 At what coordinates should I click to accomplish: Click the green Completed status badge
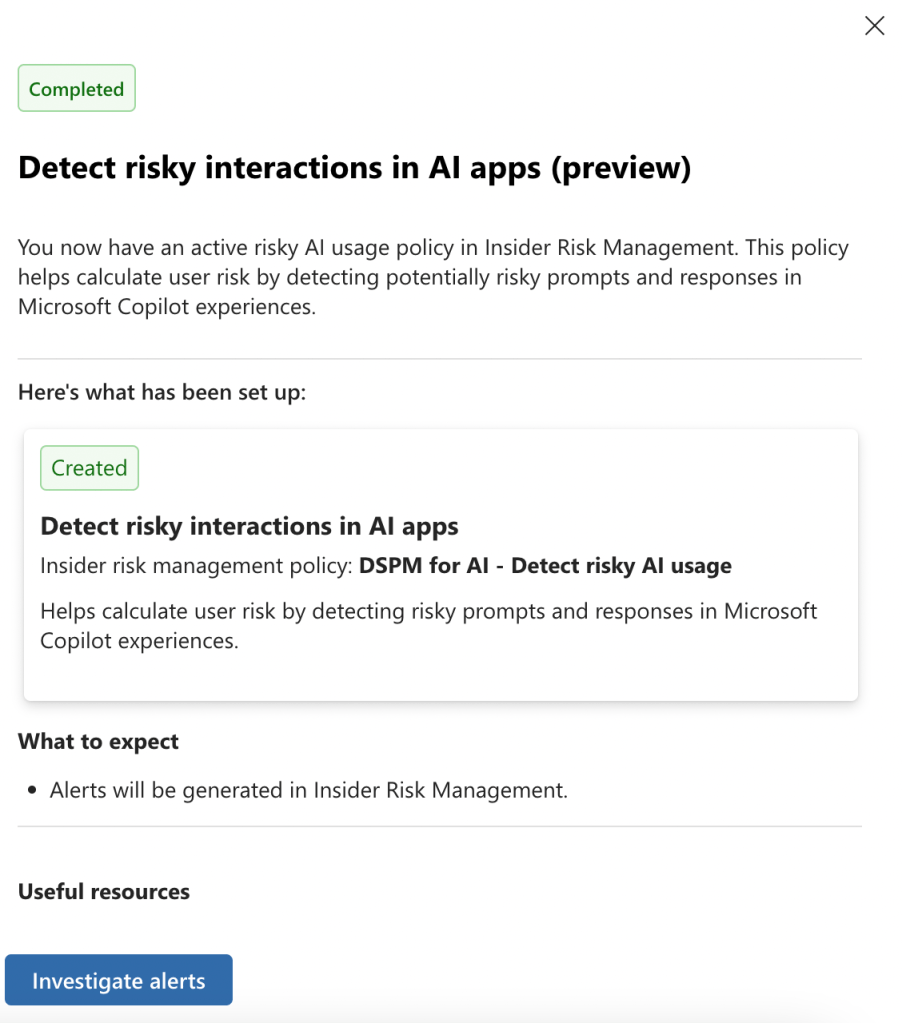click(76, 89)
